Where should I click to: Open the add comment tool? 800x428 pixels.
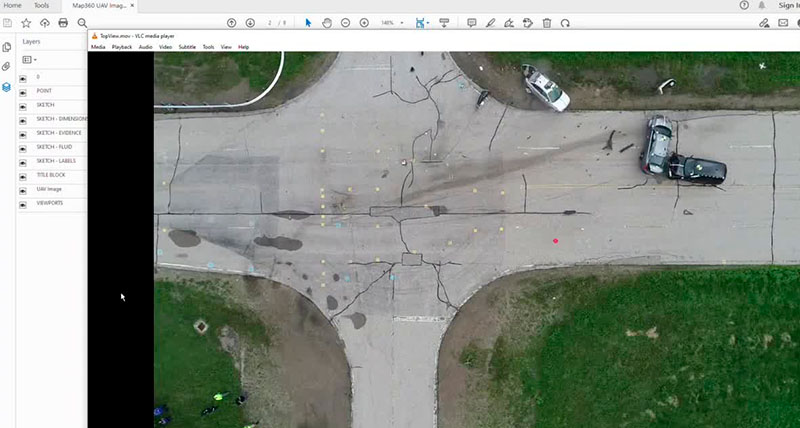coord(472,22)
